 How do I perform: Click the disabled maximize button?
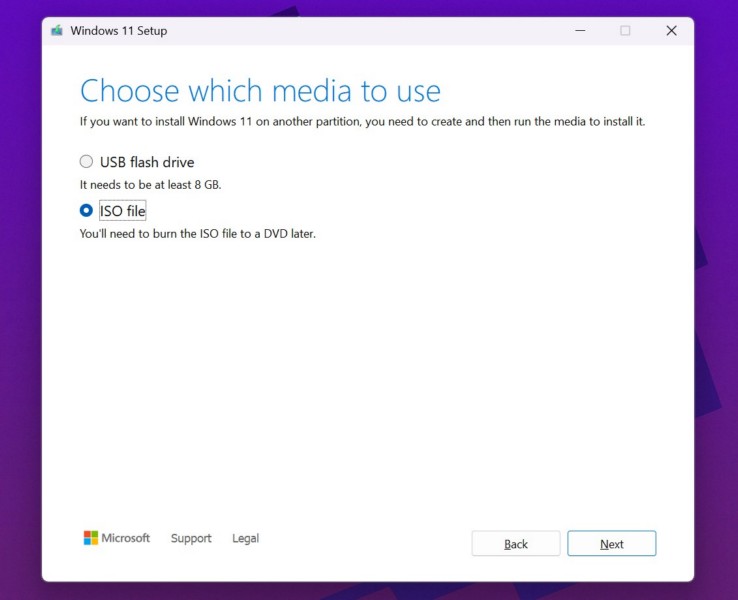pyautogui.click(x=625, y=31)
